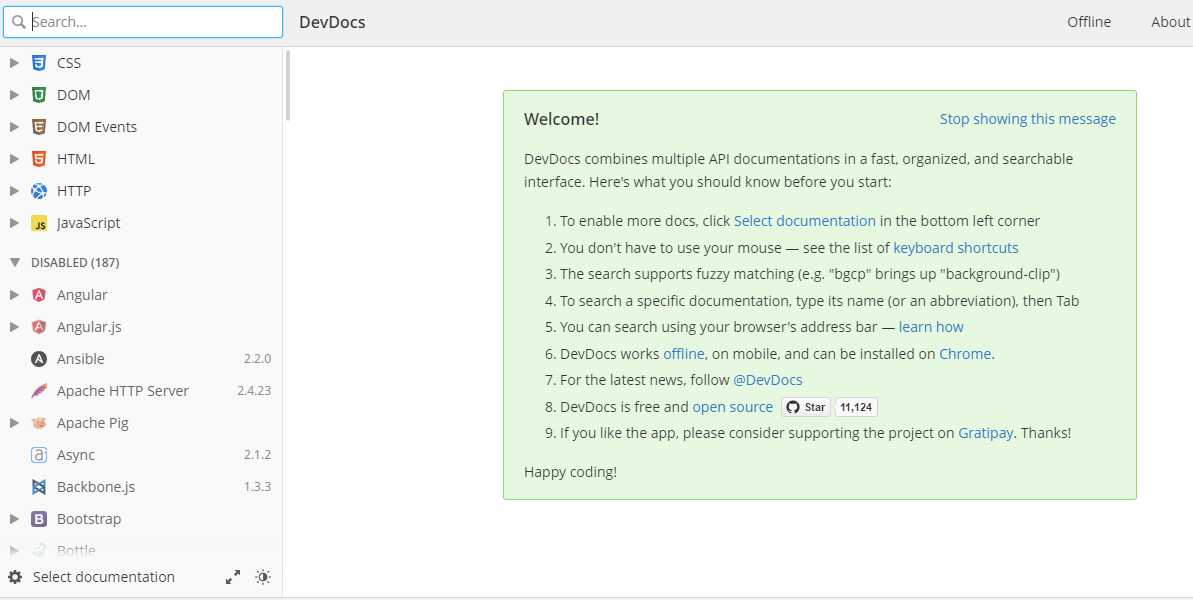Click the Apache HTTP Server feather icon
Image resolution: width=1193 pixels, height=600 pixels.
tap(39, 391)
